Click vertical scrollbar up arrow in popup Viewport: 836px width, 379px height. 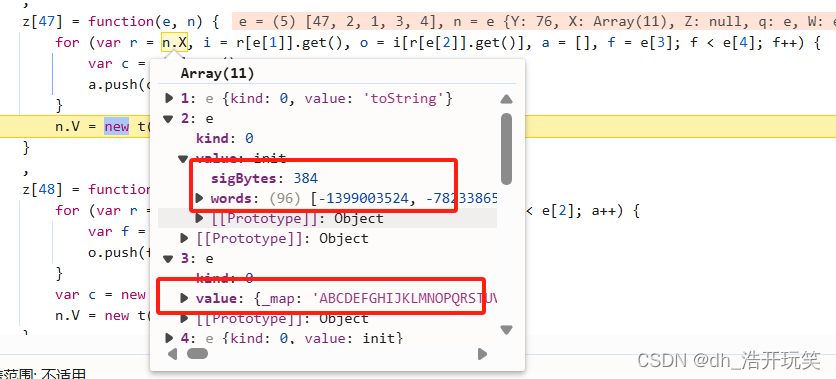coord(506,99)
